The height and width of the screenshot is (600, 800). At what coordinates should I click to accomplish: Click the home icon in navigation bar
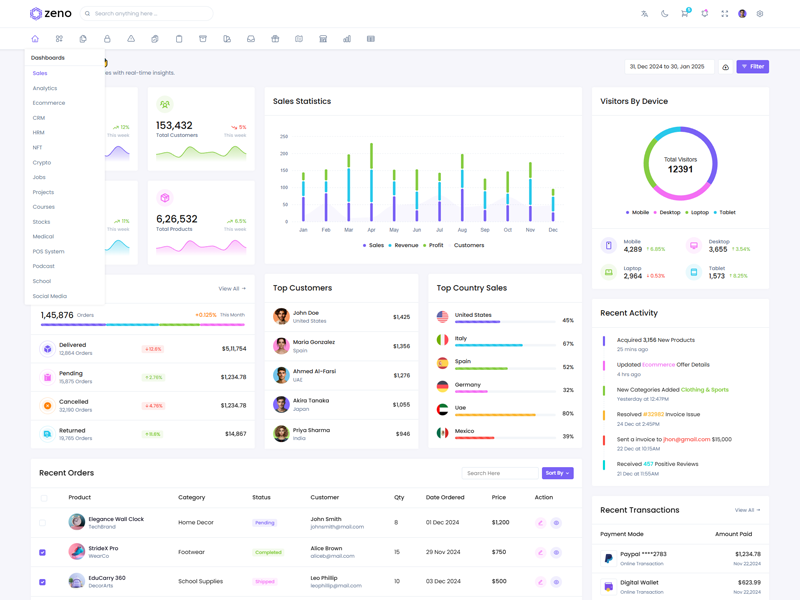pyautogui.click(x=35, y=39)
